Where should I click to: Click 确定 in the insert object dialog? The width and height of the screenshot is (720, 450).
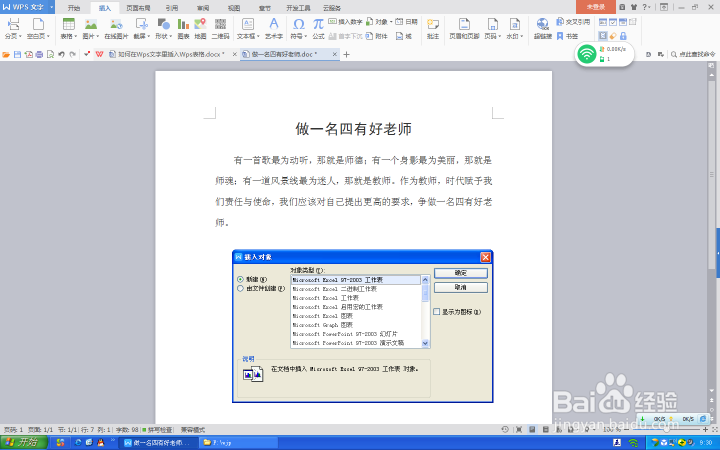pyautogui.click(x=461, y=273)
